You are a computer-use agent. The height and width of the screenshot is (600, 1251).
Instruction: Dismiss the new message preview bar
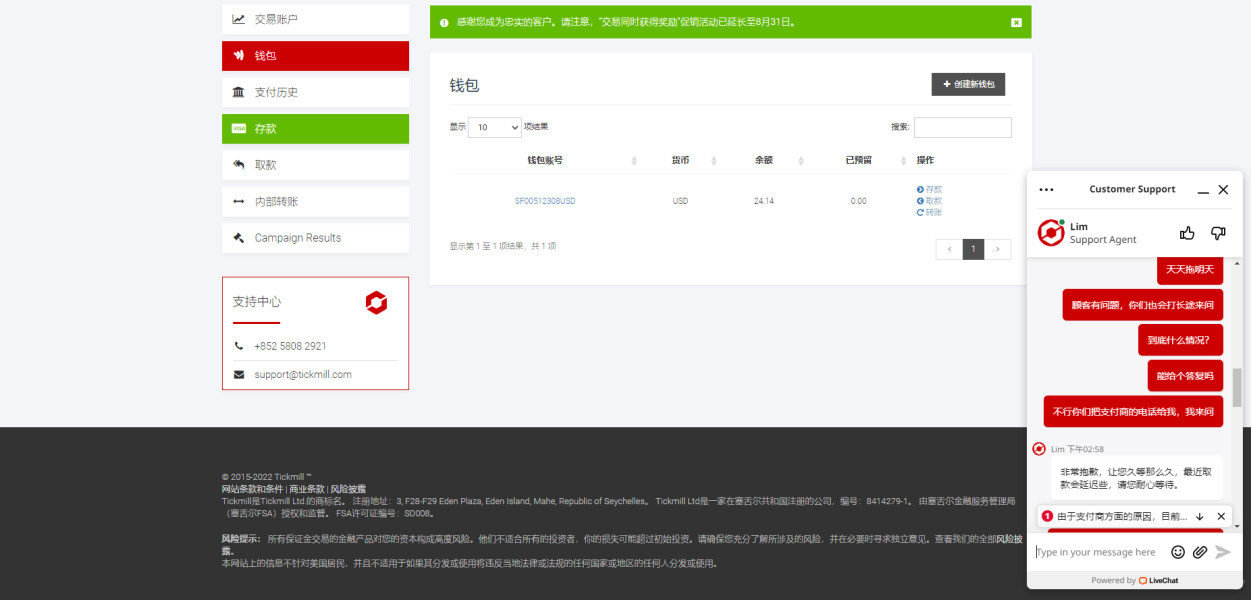click(1221, 516)
